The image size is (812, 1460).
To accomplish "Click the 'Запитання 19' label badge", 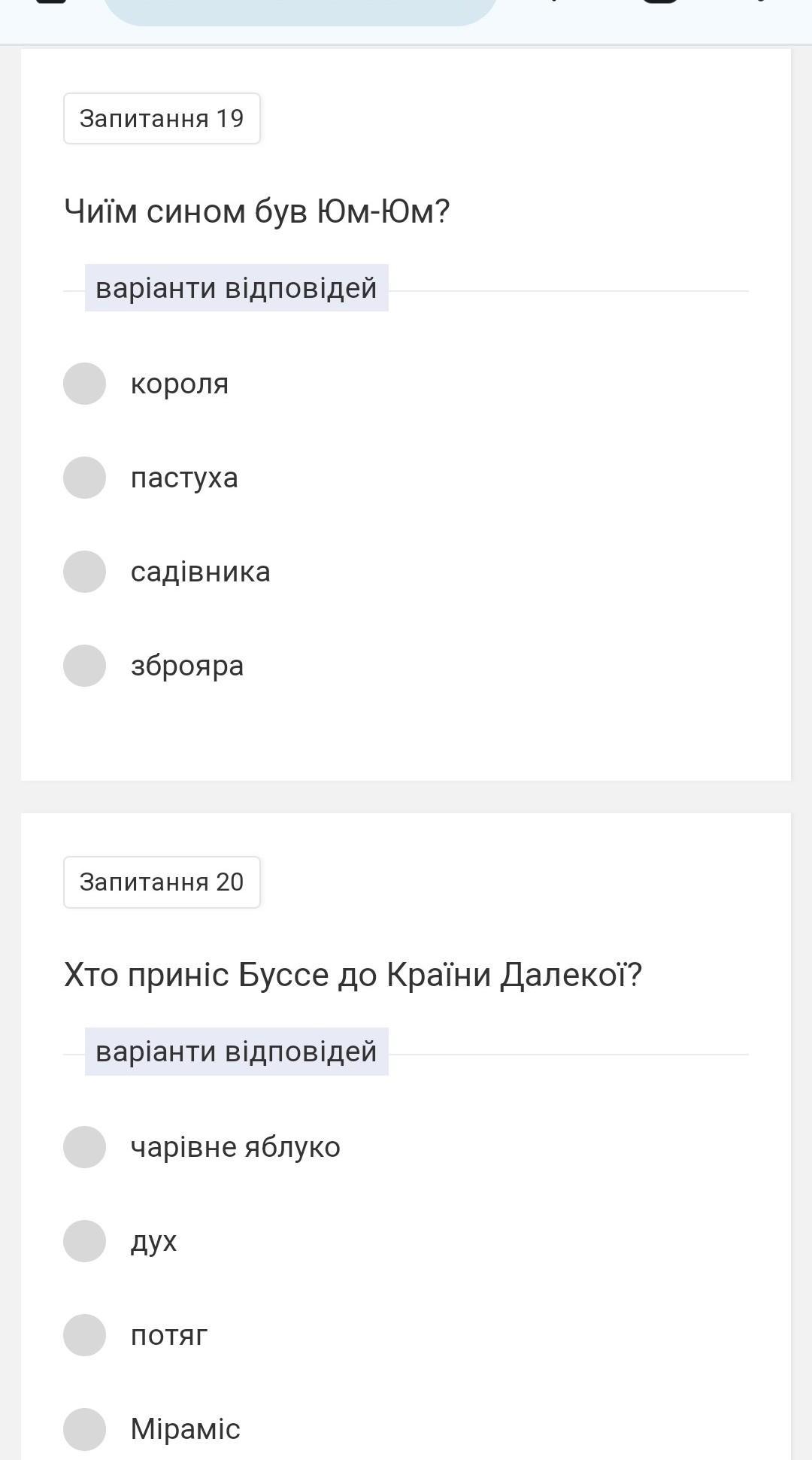I will (x=162, y=119).
